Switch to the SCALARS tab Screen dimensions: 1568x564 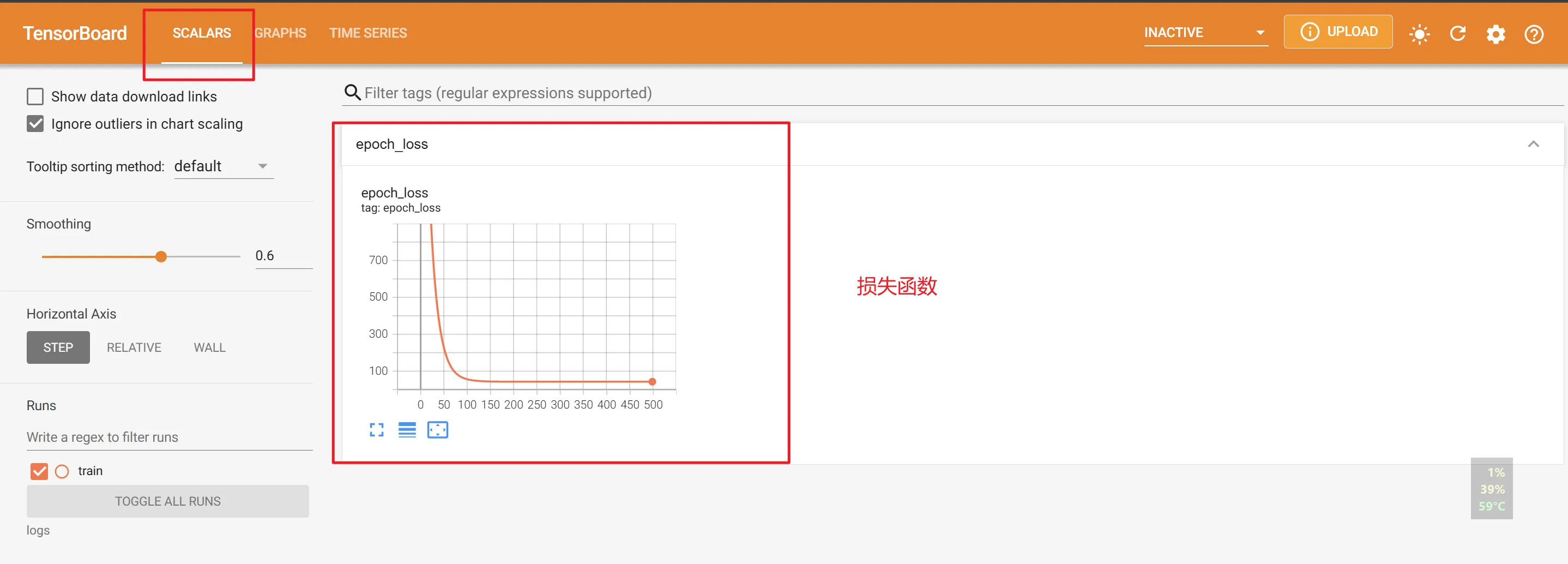[x=202, y=33]
